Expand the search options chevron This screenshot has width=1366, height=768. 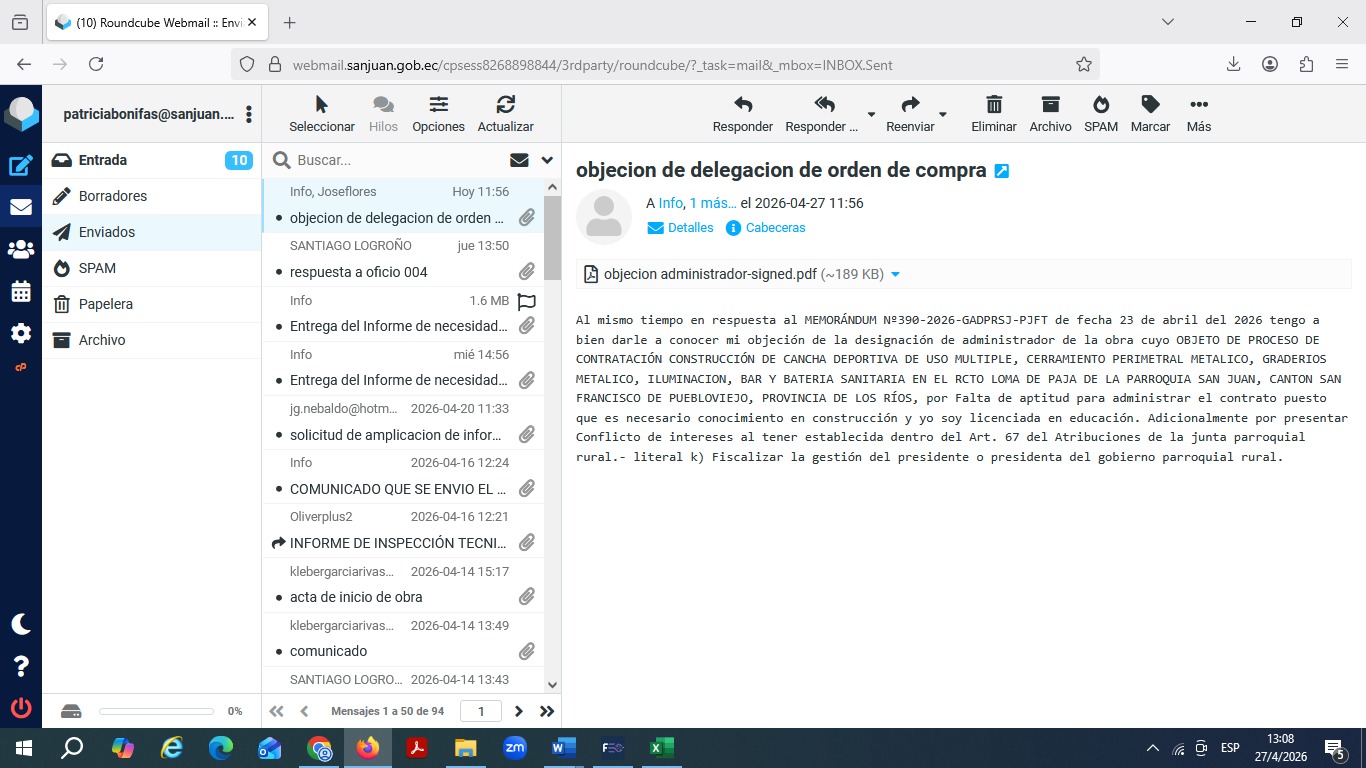pos(547,160)
